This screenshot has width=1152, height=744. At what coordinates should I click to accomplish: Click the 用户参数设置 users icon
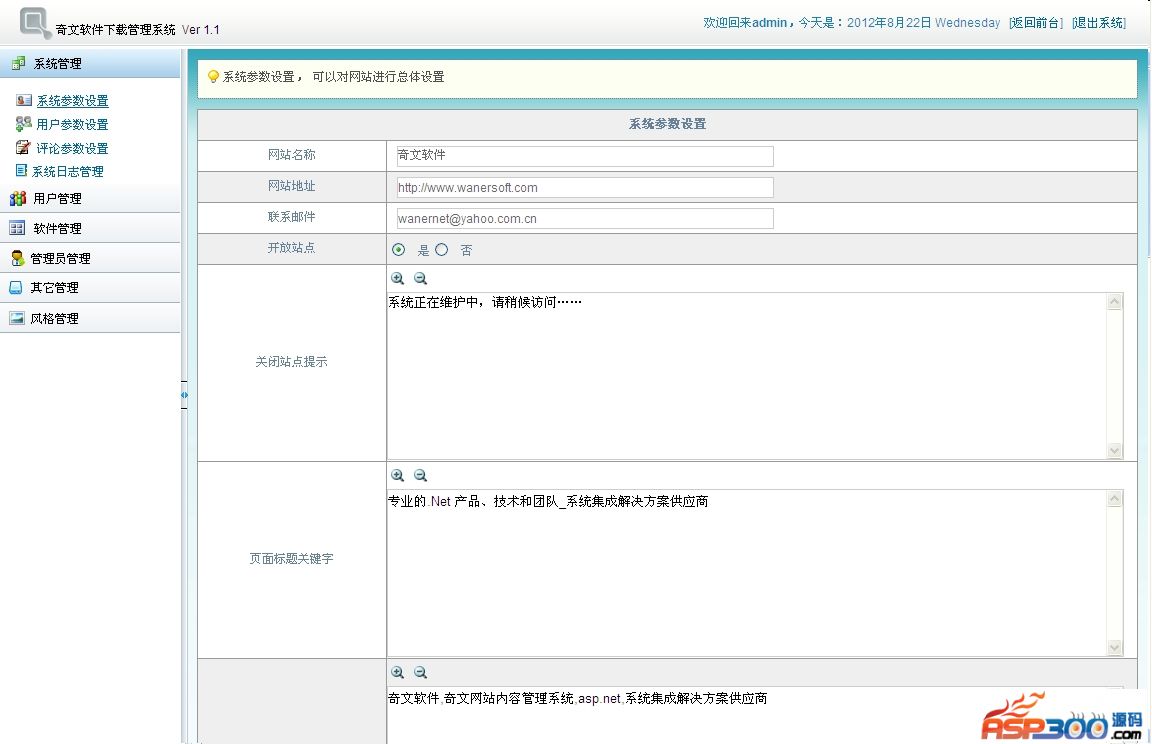[24, 124]
